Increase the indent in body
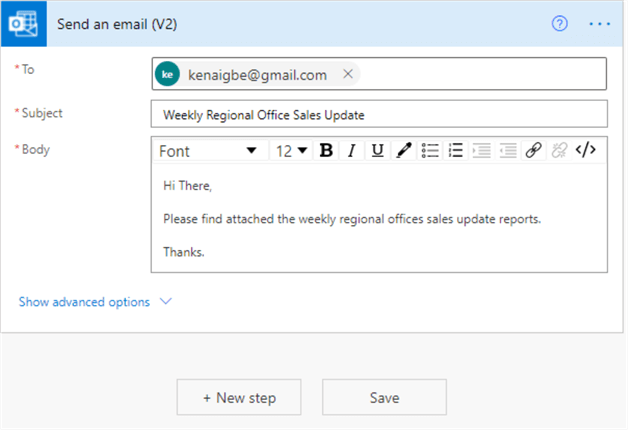This screenshot has height=430, width=628. tap(508, 151)
